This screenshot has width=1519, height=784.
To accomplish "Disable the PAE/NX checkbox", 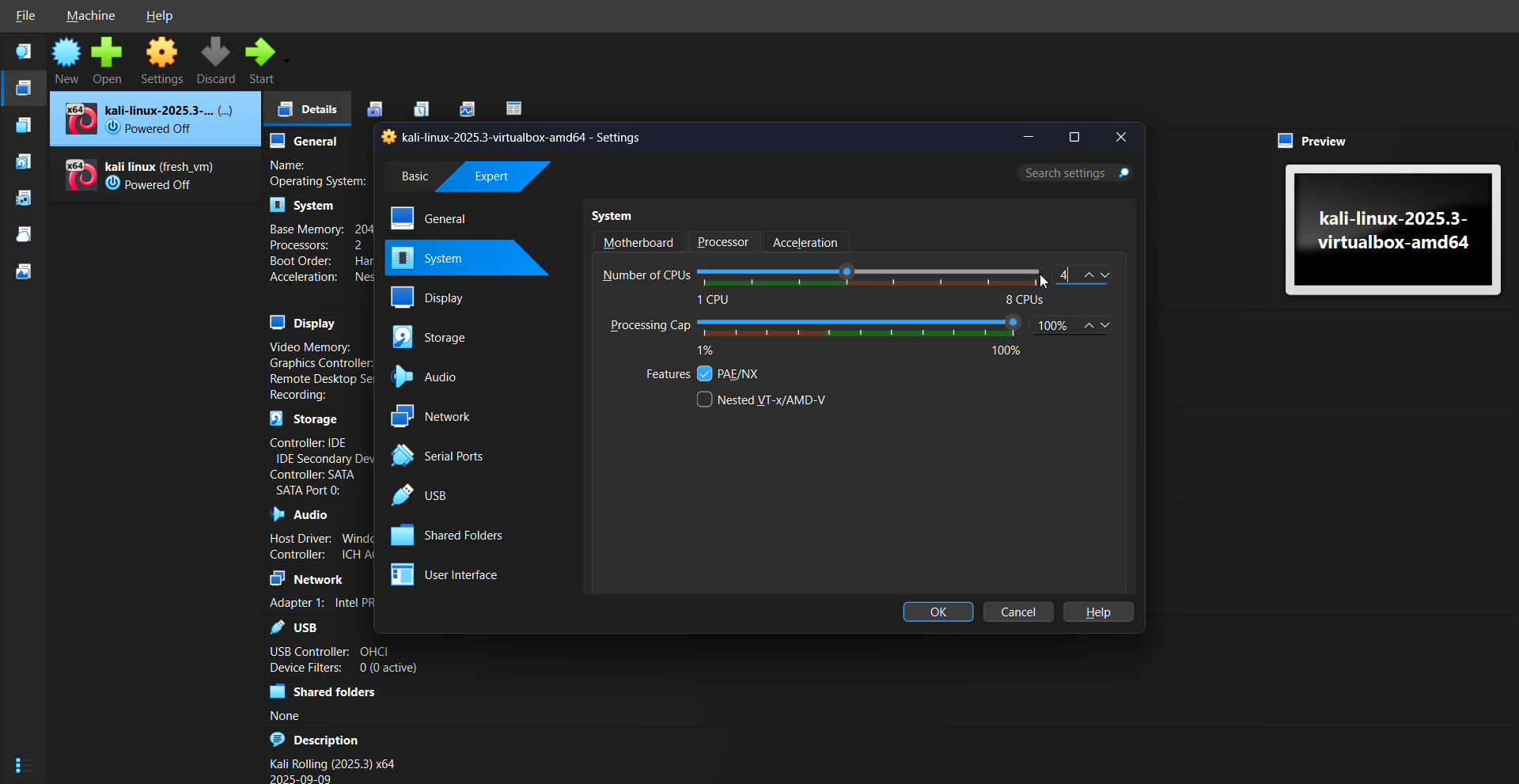I will click(x=705, y=374).
